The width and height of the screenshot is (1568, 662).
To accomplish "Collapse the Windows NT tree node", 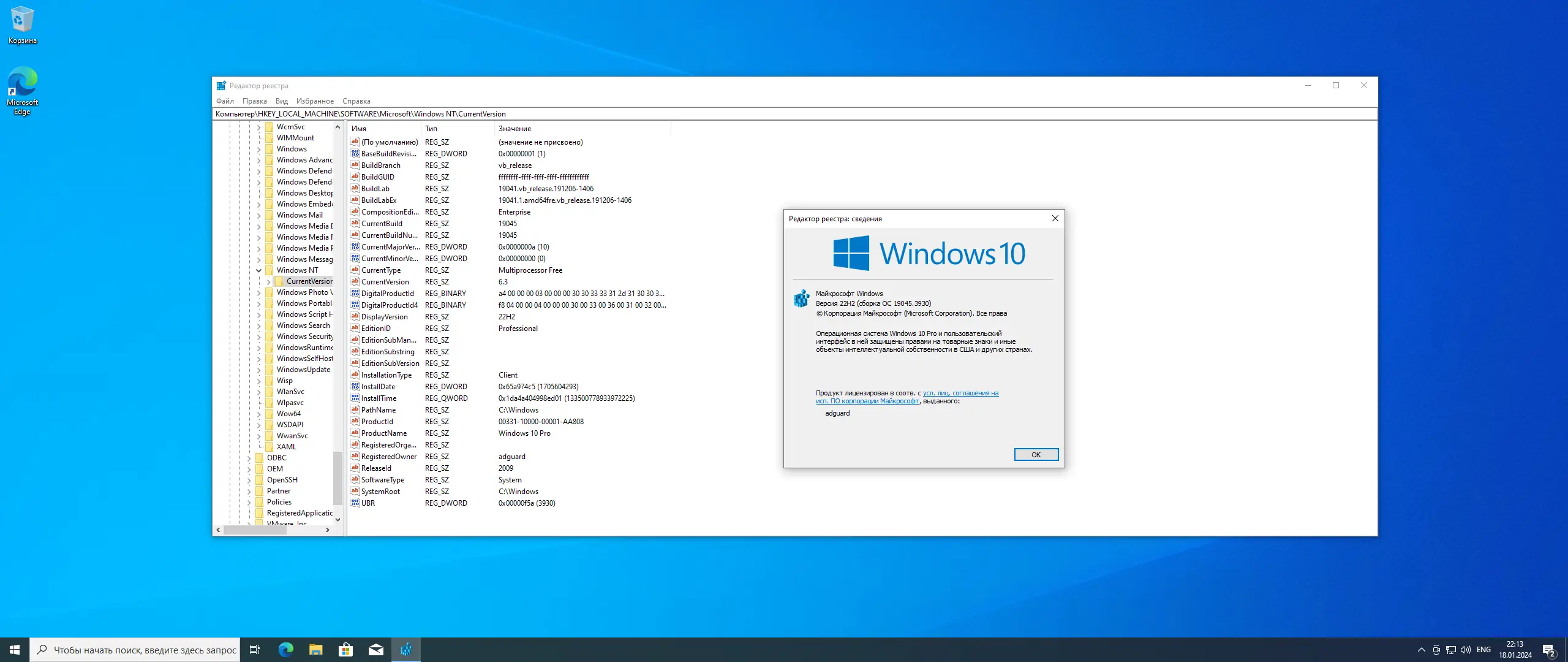I will pos(258,270).
